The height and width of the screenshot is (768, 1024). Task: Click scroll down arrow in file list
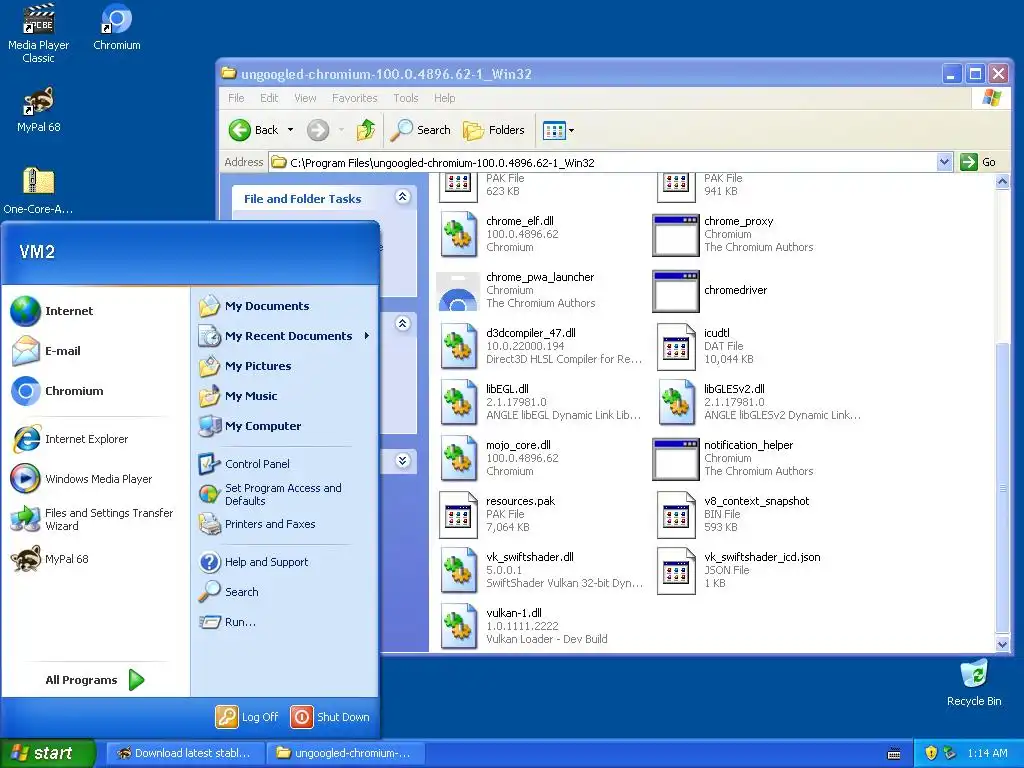[x=1002, y=644]
